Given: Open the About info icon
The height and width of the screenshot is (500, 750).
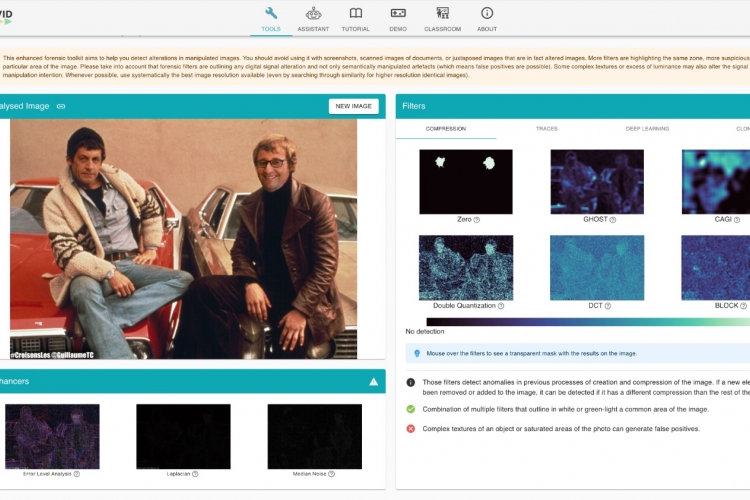Looking at the screenshot, I should 487,14.
